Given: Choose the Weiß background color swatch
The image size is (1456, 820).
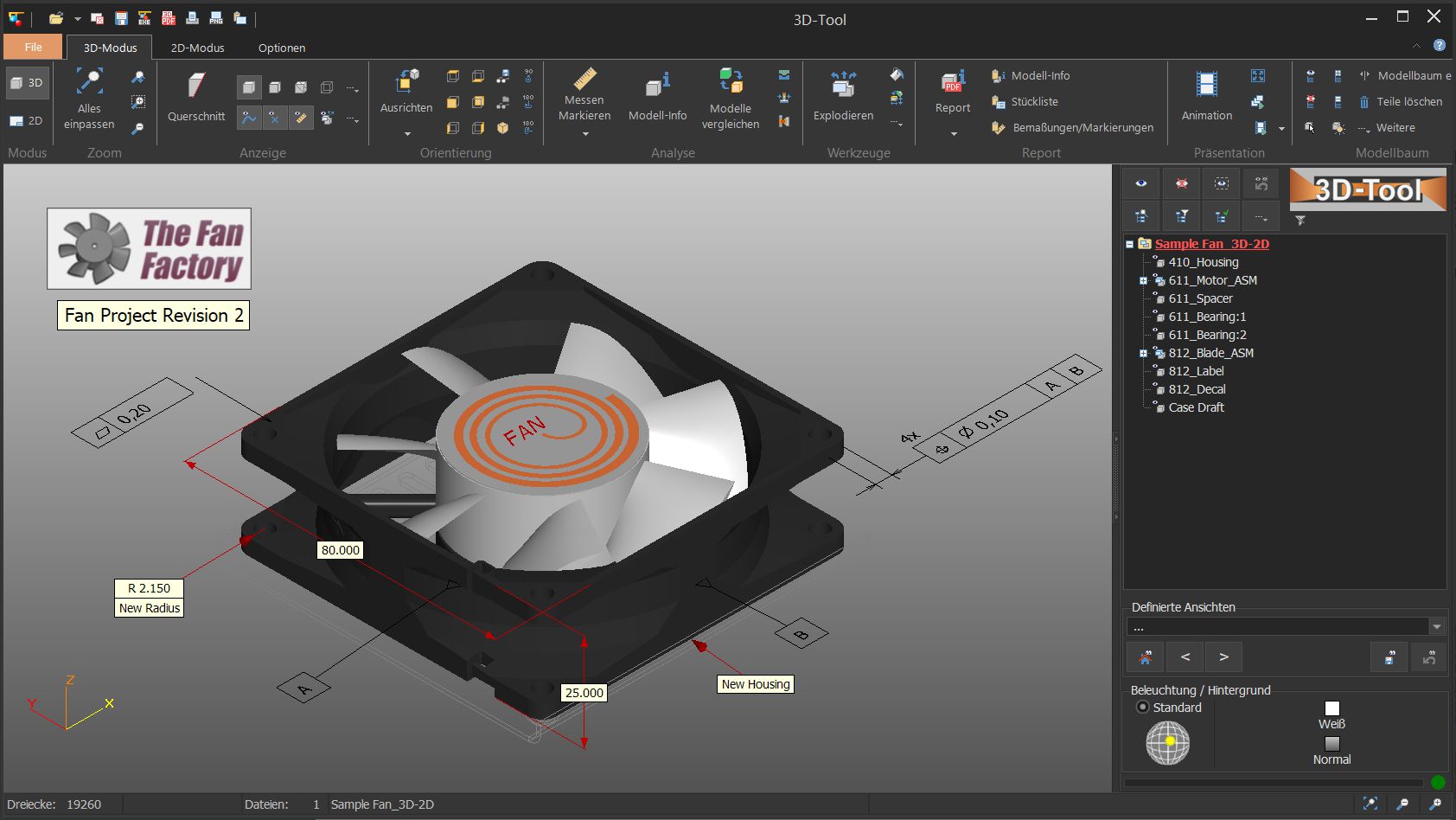Looking at the screenshot, I should (x=1333, y=707).
